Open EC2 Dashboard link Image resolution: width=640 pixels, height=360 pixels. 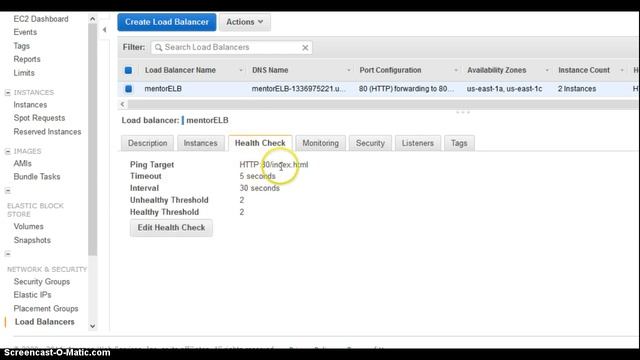41,19
